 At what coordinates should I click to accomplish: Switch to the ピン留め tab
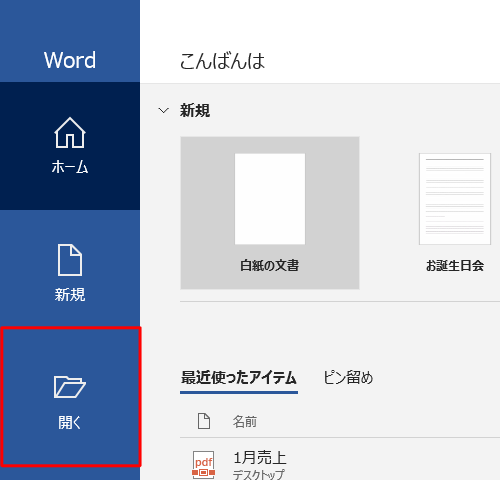click(x=348, y=378)
